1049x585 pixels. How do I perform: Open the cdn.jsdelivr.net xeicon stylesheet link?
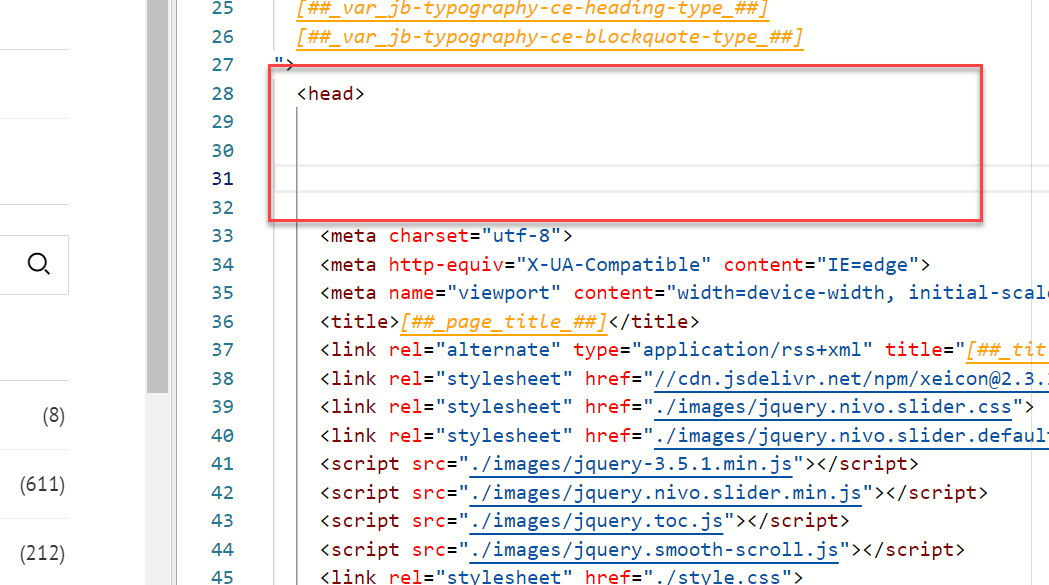[851, 379]
